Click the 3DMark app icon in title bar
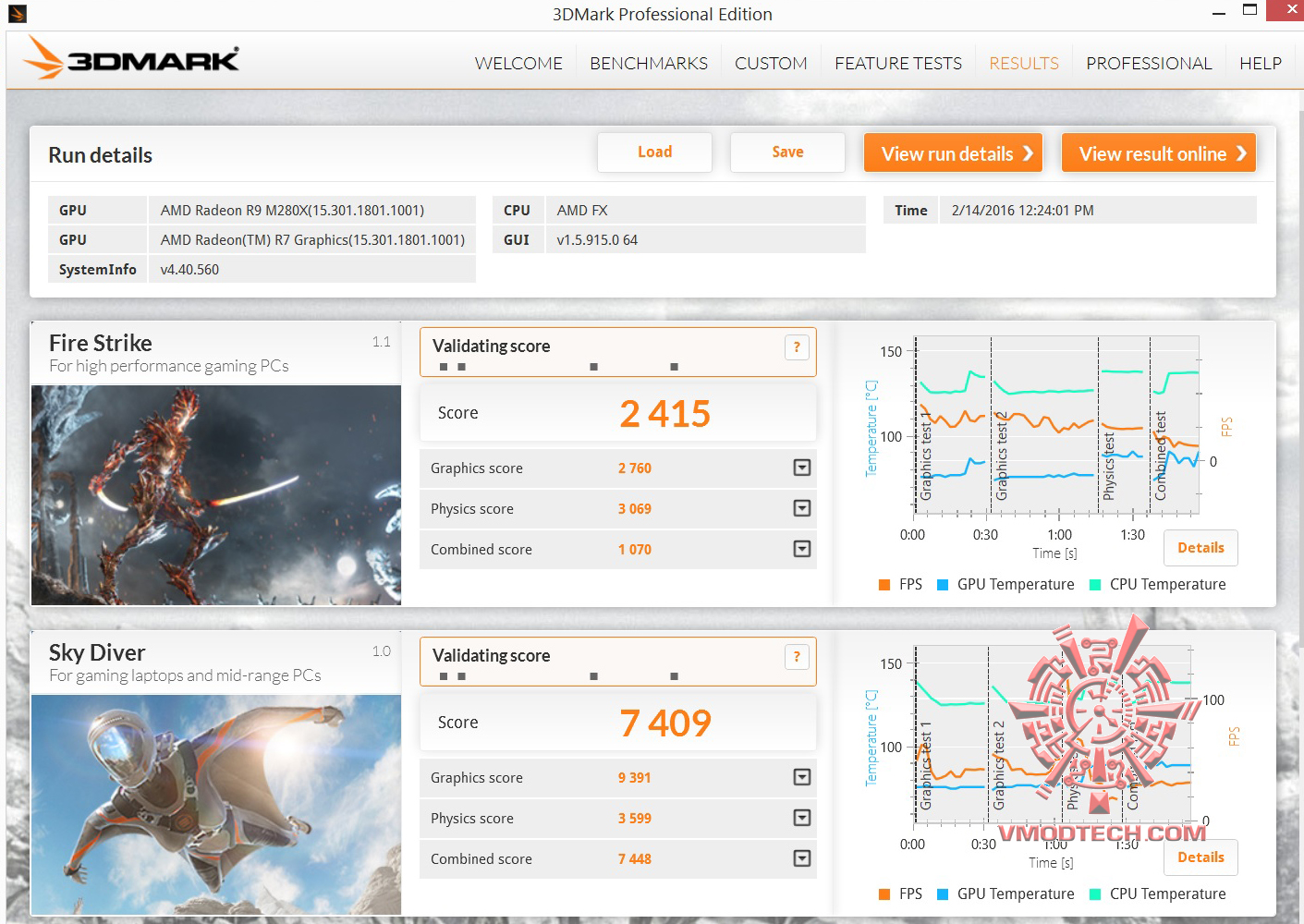 pos(17,14)
